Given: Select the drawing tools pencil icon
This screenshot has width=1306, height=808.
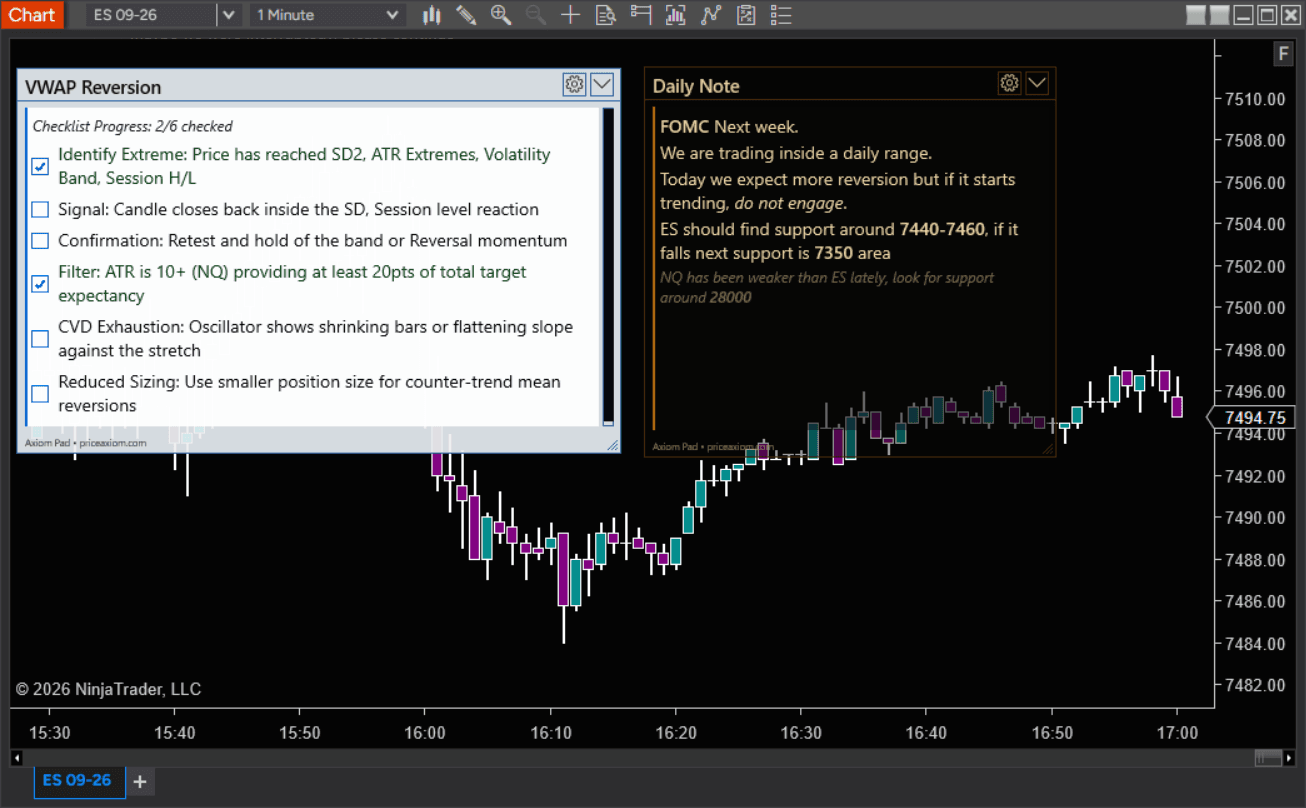Looking at the screenshot, I should point(466,15).
